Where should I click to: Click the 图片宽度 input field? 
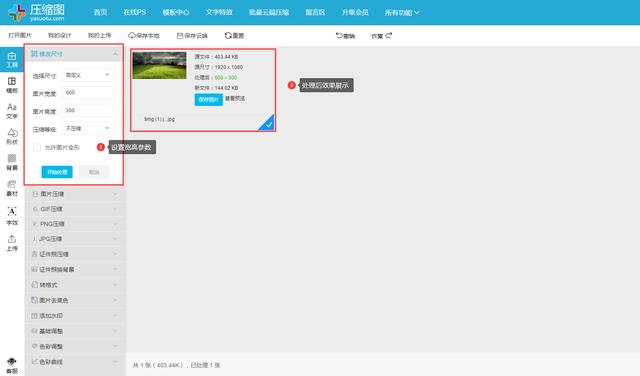pos(87,93)
